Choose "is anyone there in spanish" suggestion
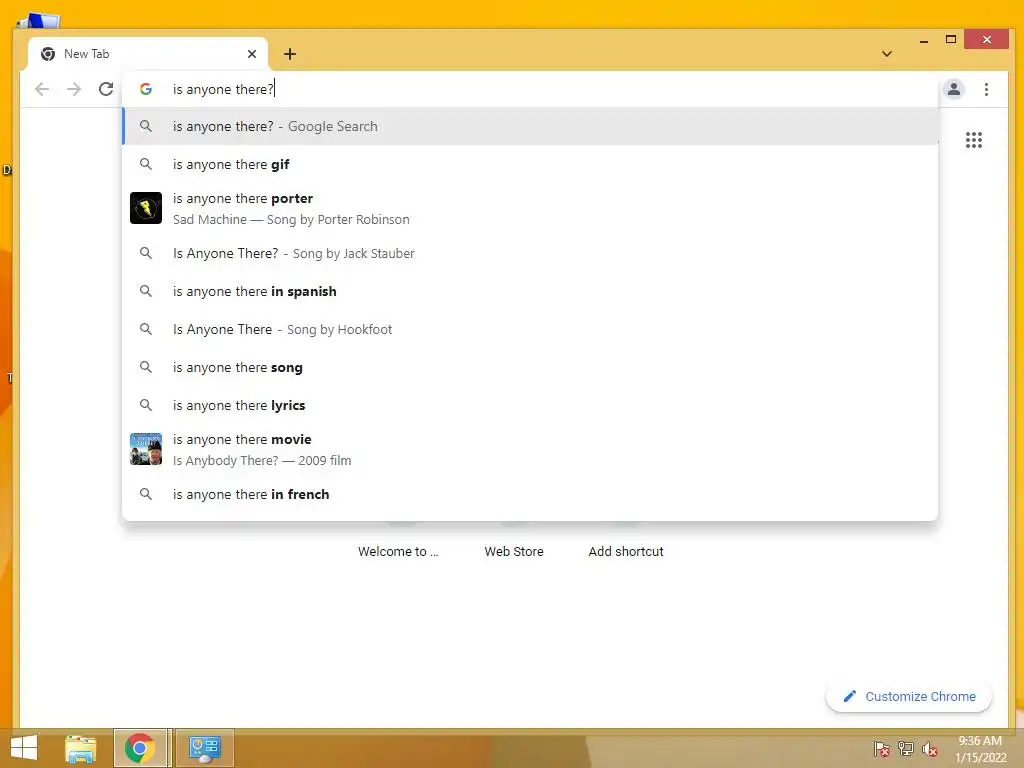1024x768 pixels. point(530,291)
